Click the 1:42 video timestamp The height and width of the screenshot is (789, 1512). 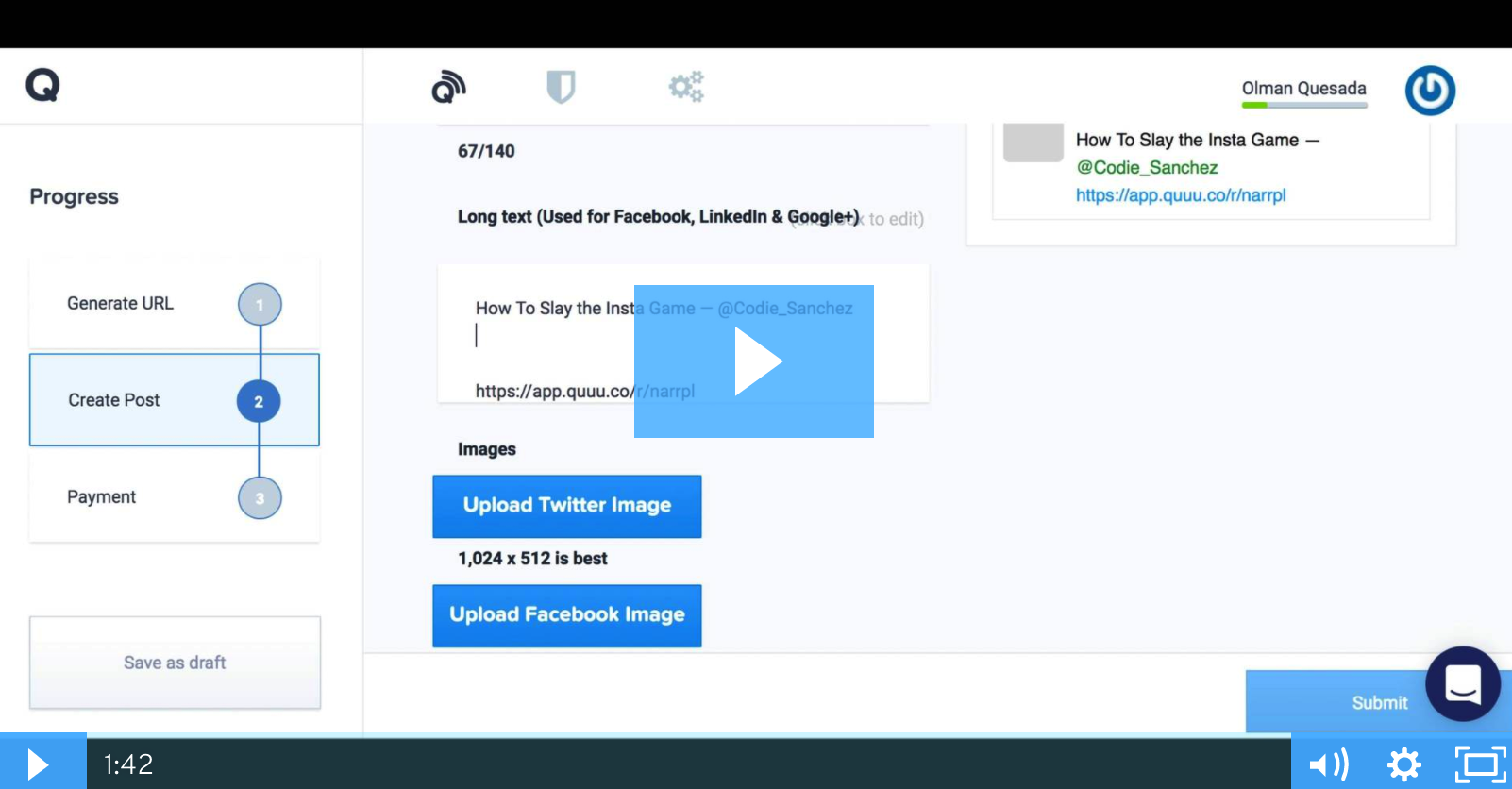128,764
